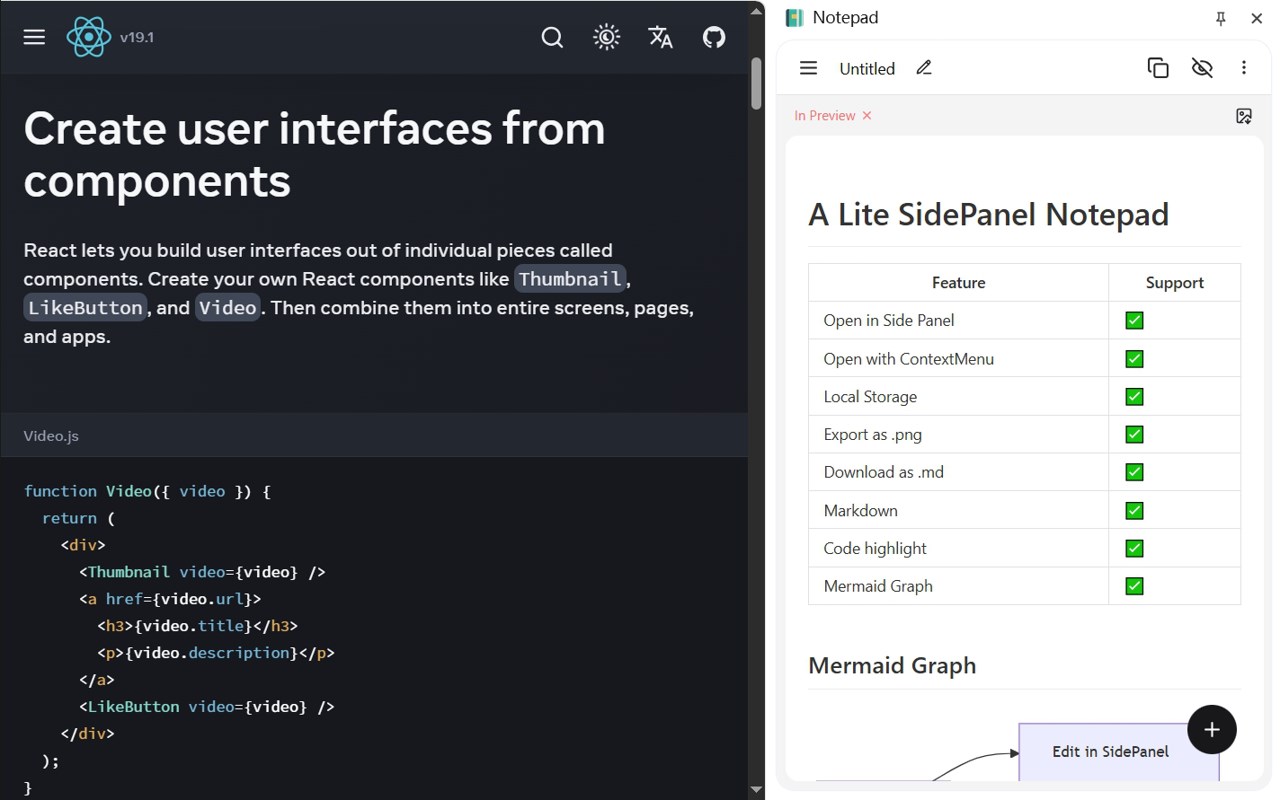
Task: Click the React logo icon
Action: 89,37
